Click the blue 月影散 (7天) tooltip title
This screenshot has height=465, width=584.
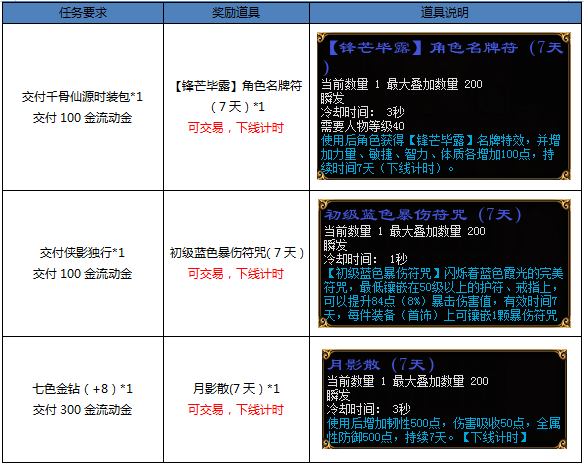coord(381,364)
